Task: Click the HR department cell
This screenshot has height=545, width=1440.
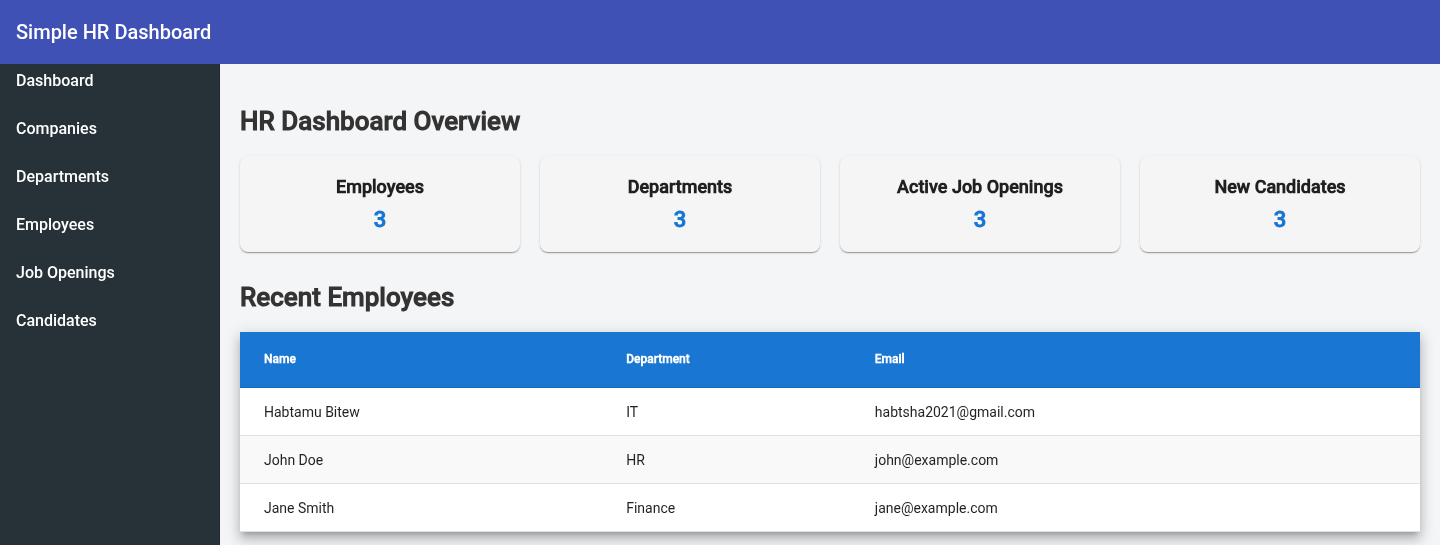Action: click(x=636, y=460)
